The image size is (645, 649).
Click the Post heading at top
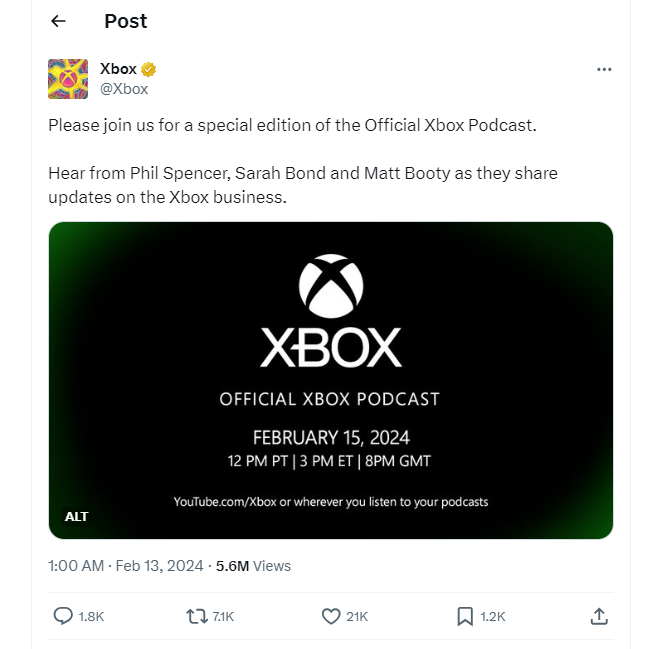pos(125,21)
